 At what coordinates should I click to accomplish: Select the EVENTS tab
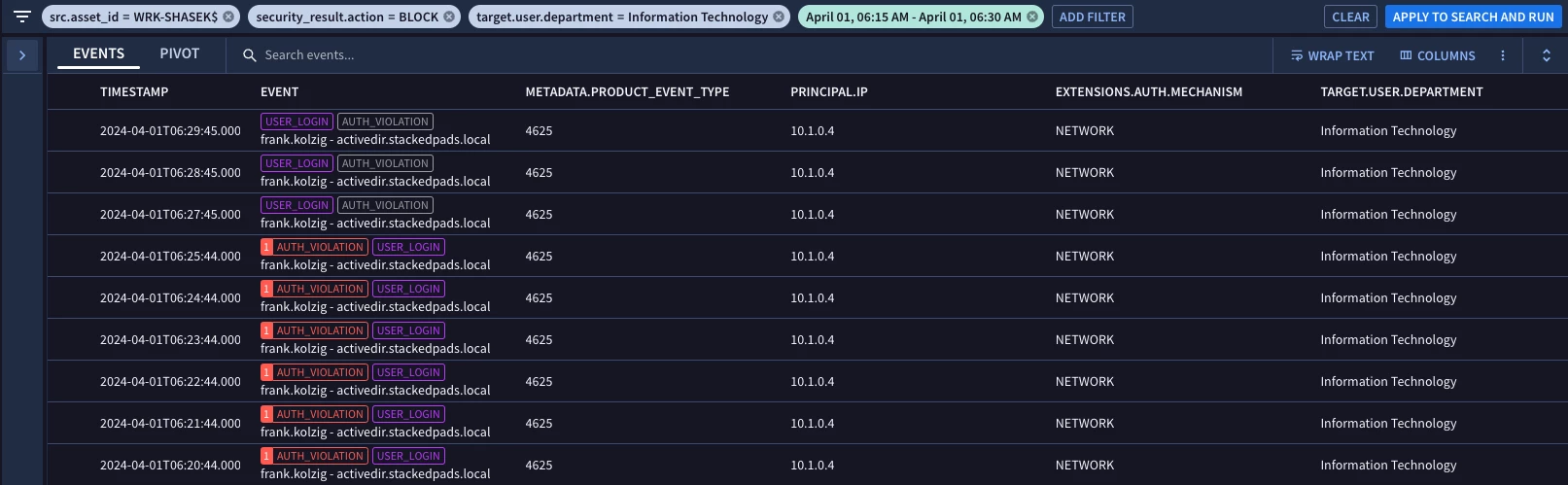click(x=99, y=54)
